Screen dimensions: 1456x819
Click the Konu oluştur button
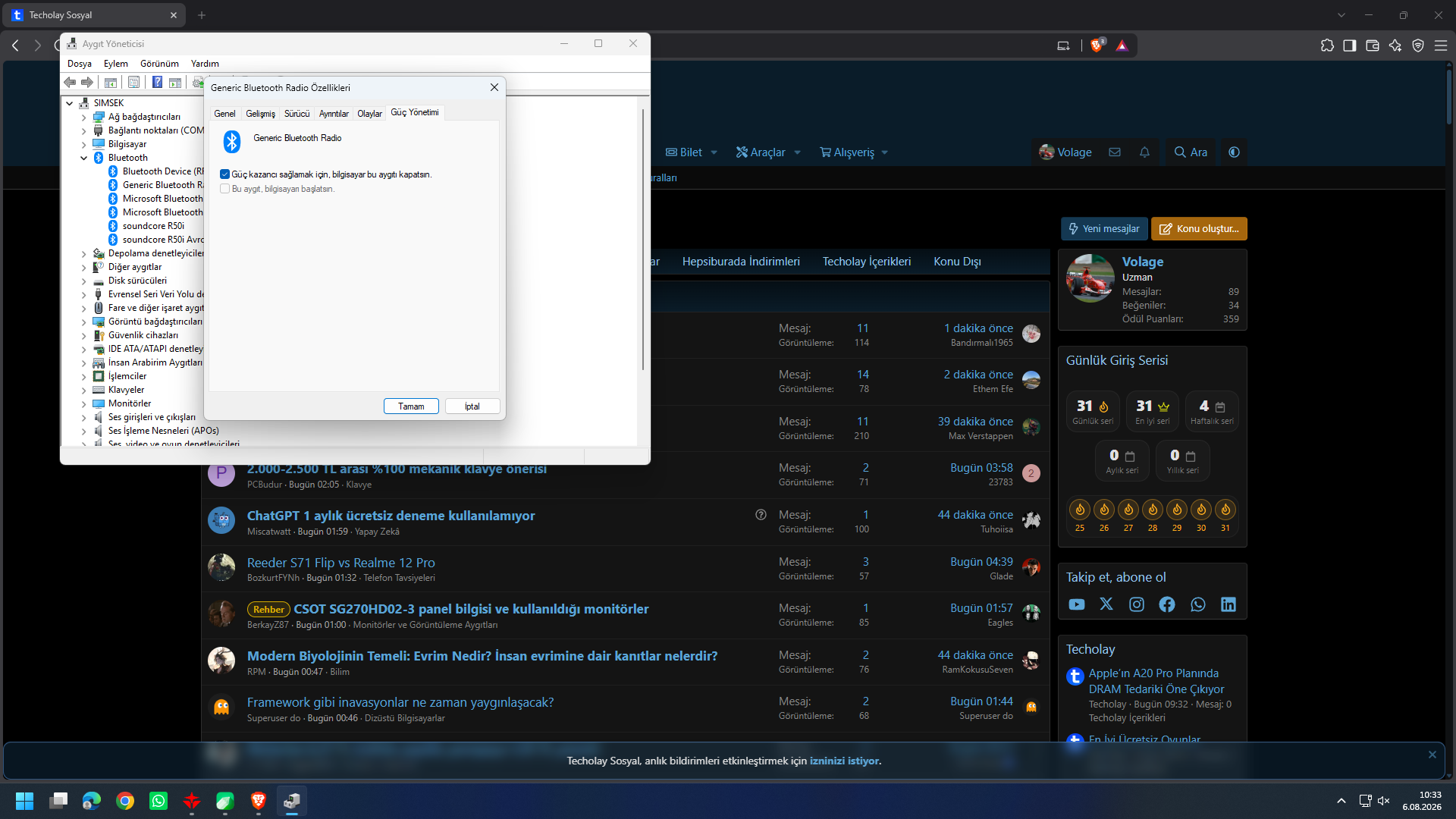[1199, 229]
